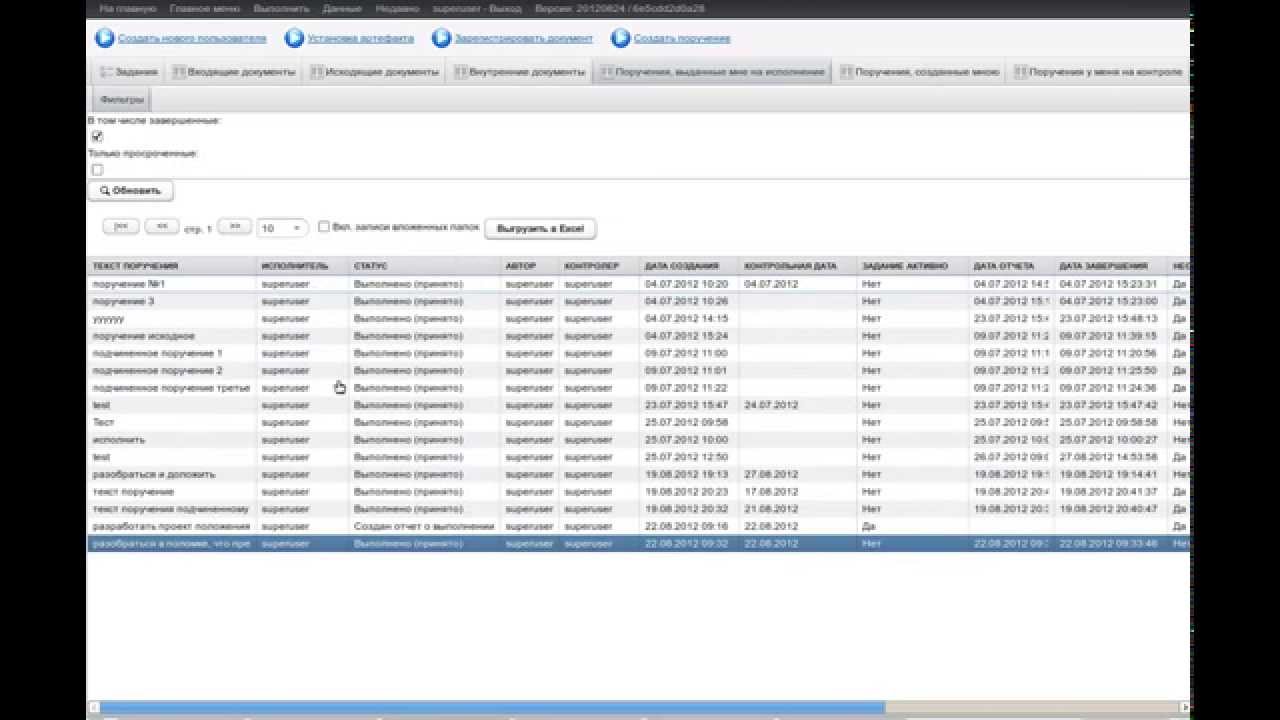This screenshot has width=1280, height=720.
Task: Click the icon on 'Внутренние документы' tab
Action: tap(461, 72)
